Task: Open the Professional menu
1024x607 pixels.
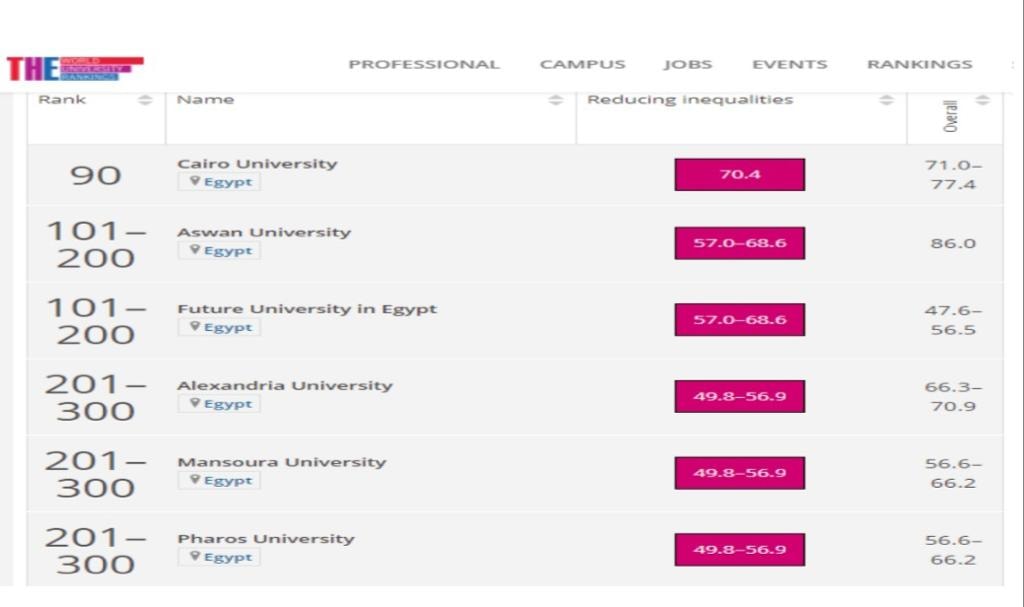Action: [423, 64]
